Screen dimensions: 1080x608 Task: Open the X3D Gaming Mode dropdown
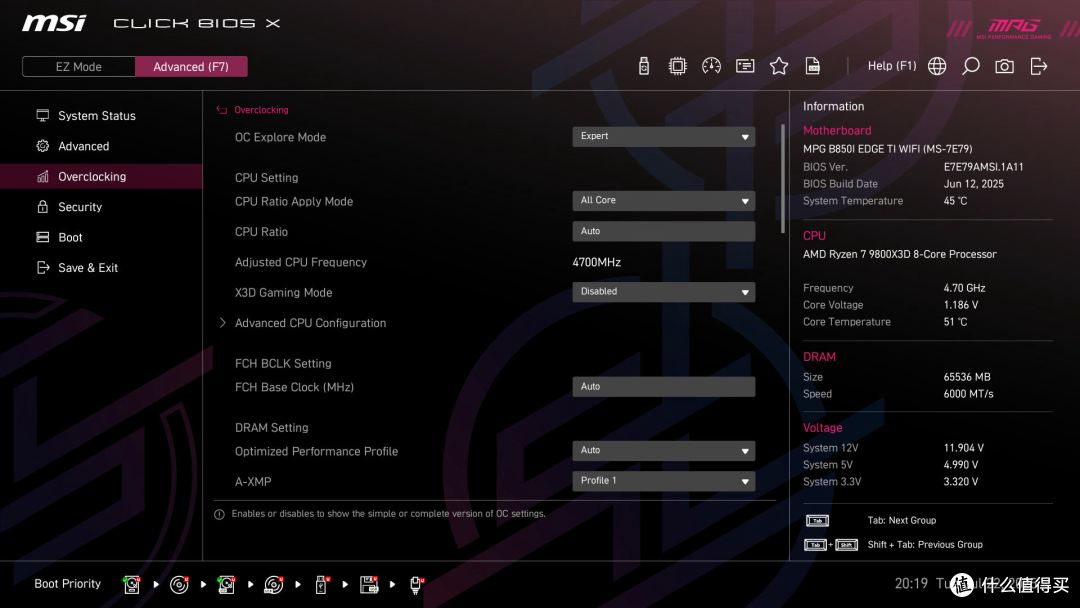pos(663,292)
